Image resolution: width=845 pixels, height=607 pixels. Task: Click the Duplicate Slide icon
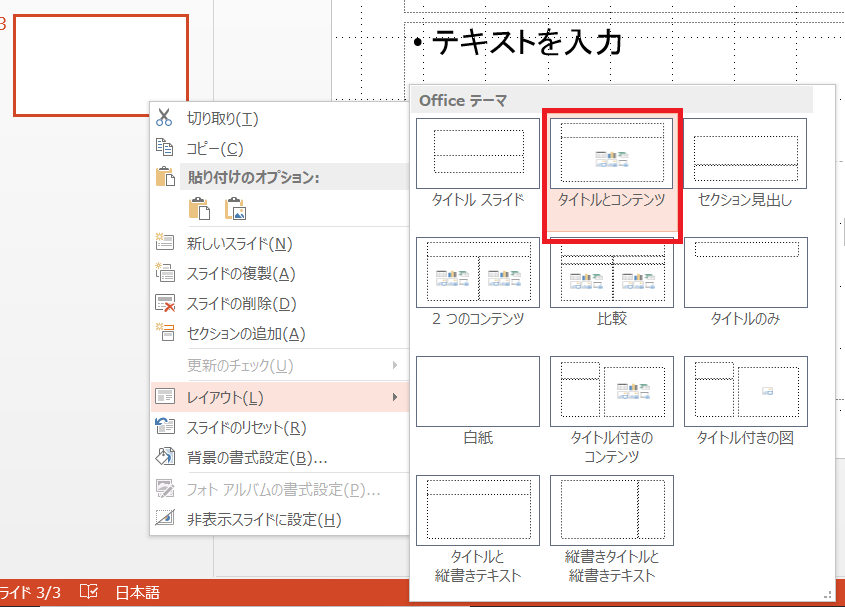(x=165, y=272)
